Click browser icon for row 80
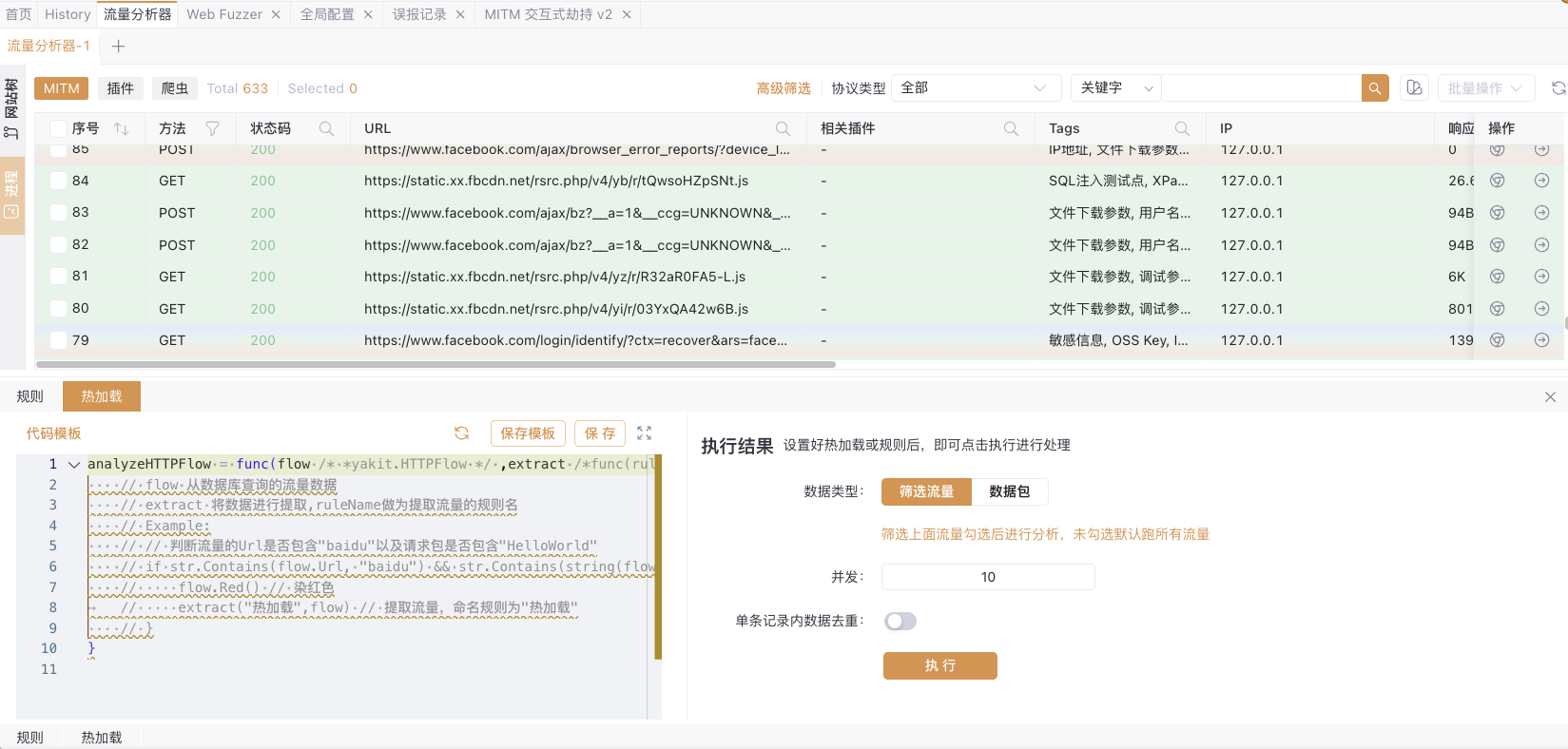The height and width of the screenshot is (749, 1568). [x=1498, y=309]
